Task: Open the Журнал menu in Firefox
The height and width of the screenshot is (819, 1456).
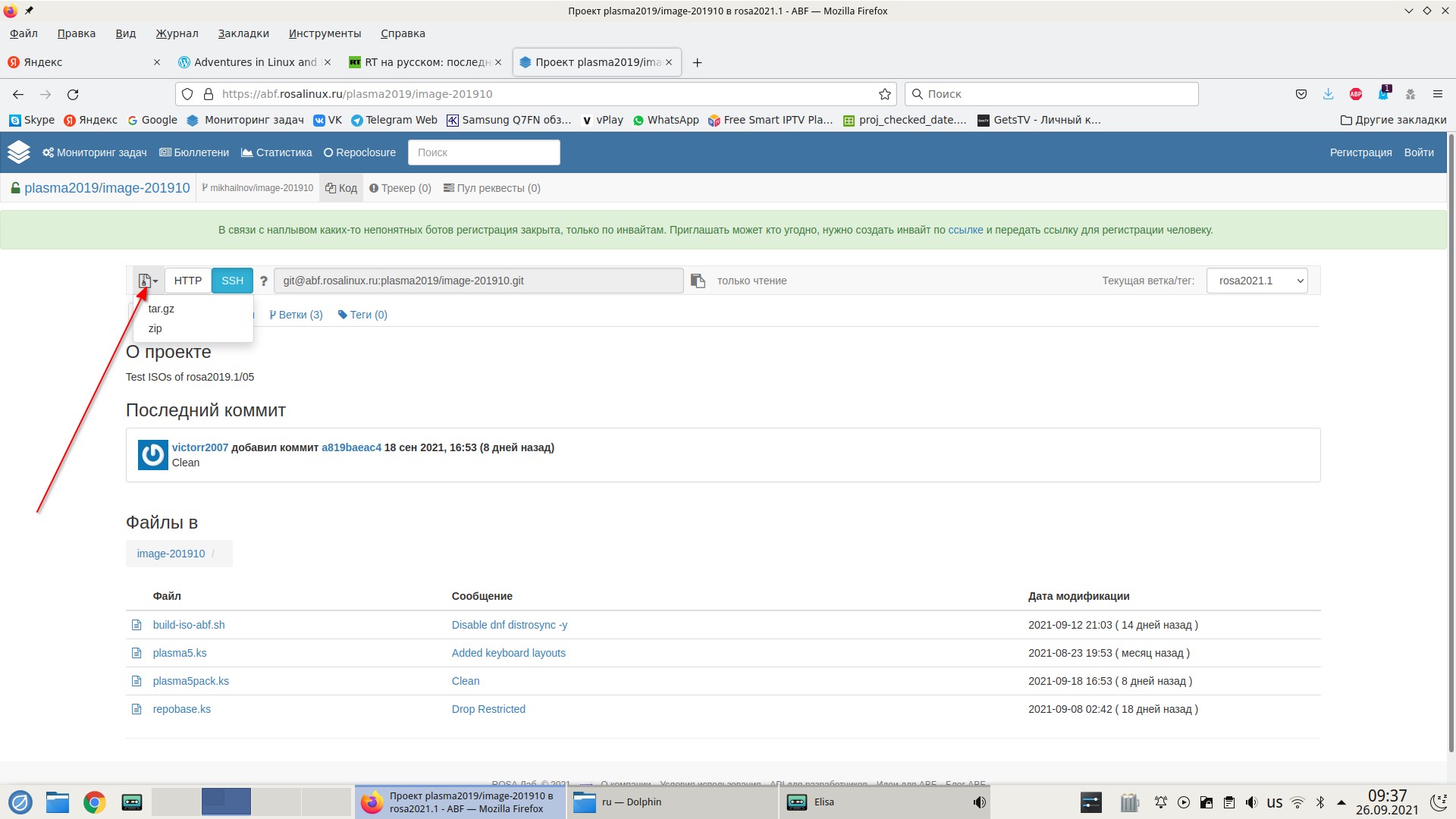Action: point(177,33)
